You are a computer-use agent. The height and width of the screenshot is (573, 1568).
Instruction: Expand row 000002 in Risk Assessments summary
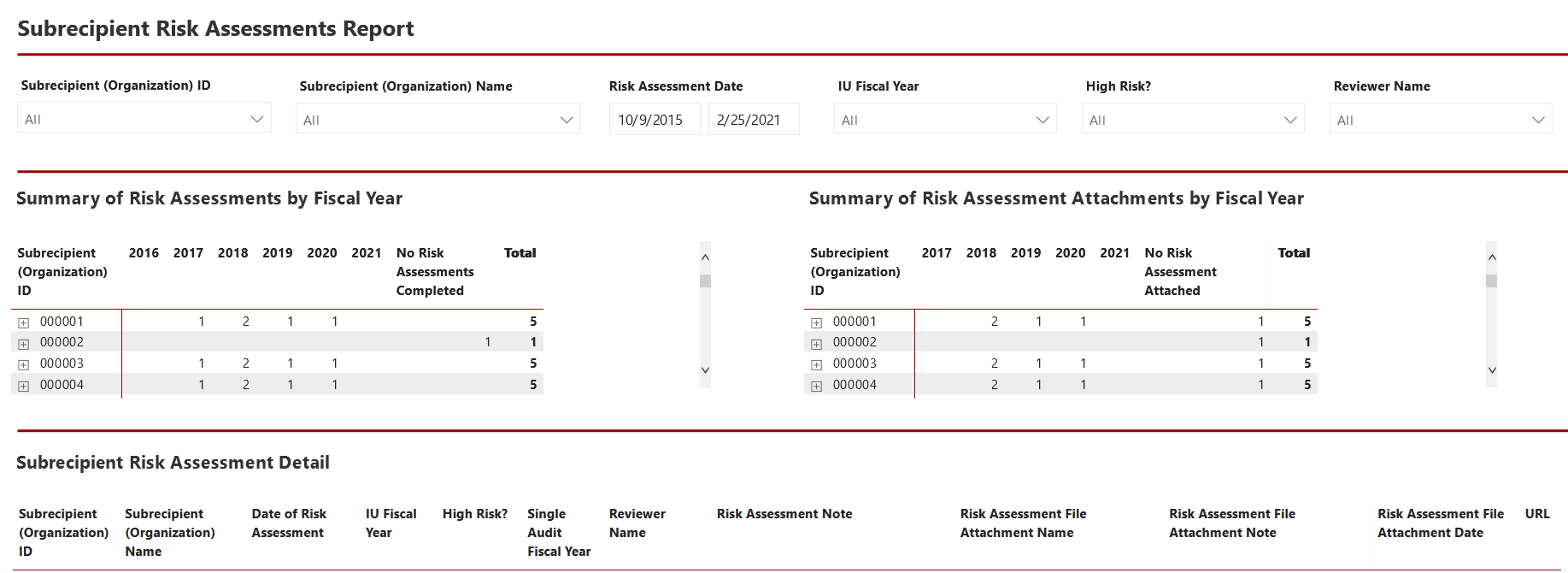tap(24, 344)
